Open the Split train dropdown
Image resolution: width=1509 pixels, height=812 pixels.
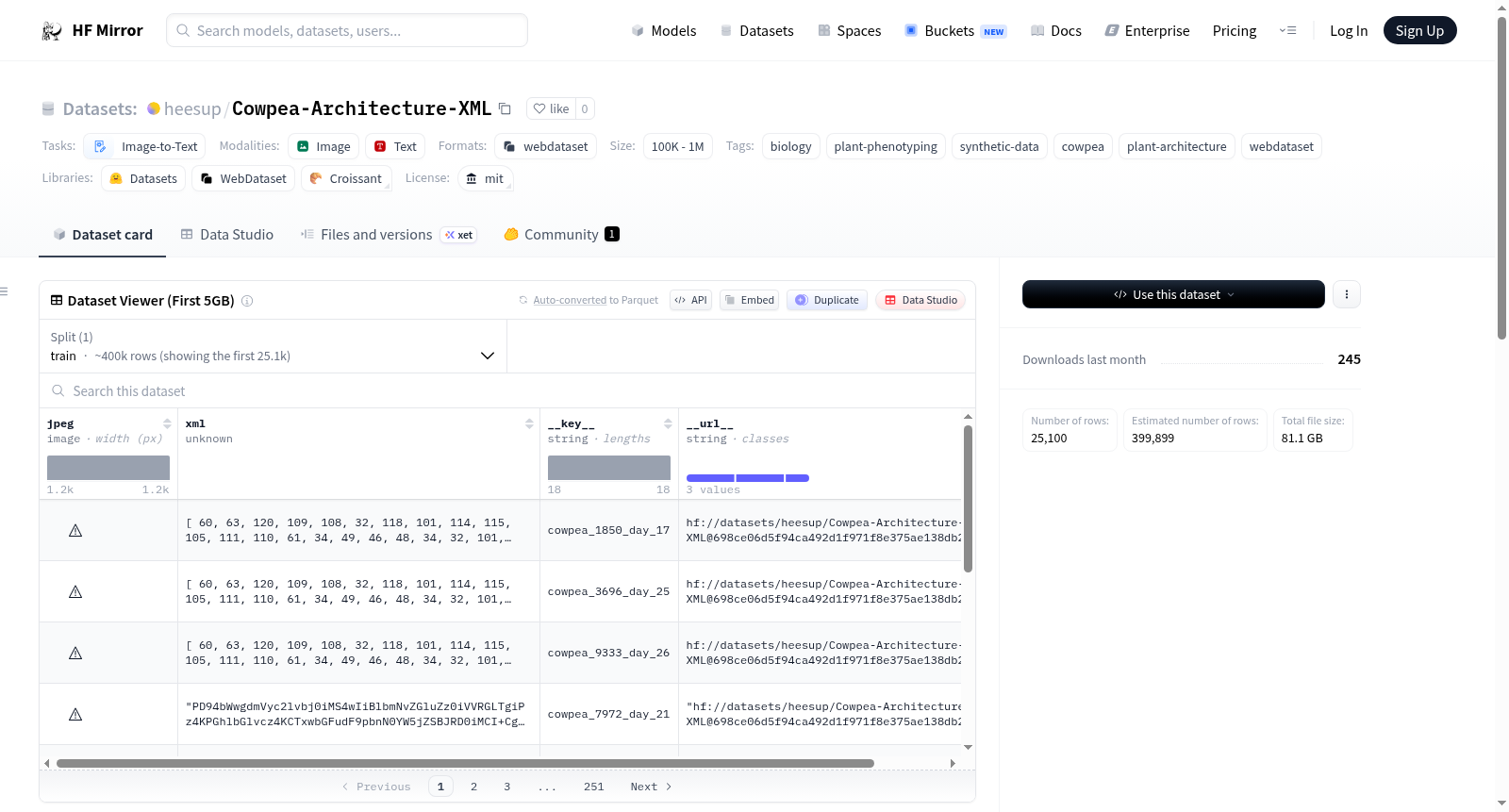(x=273, y=346)
